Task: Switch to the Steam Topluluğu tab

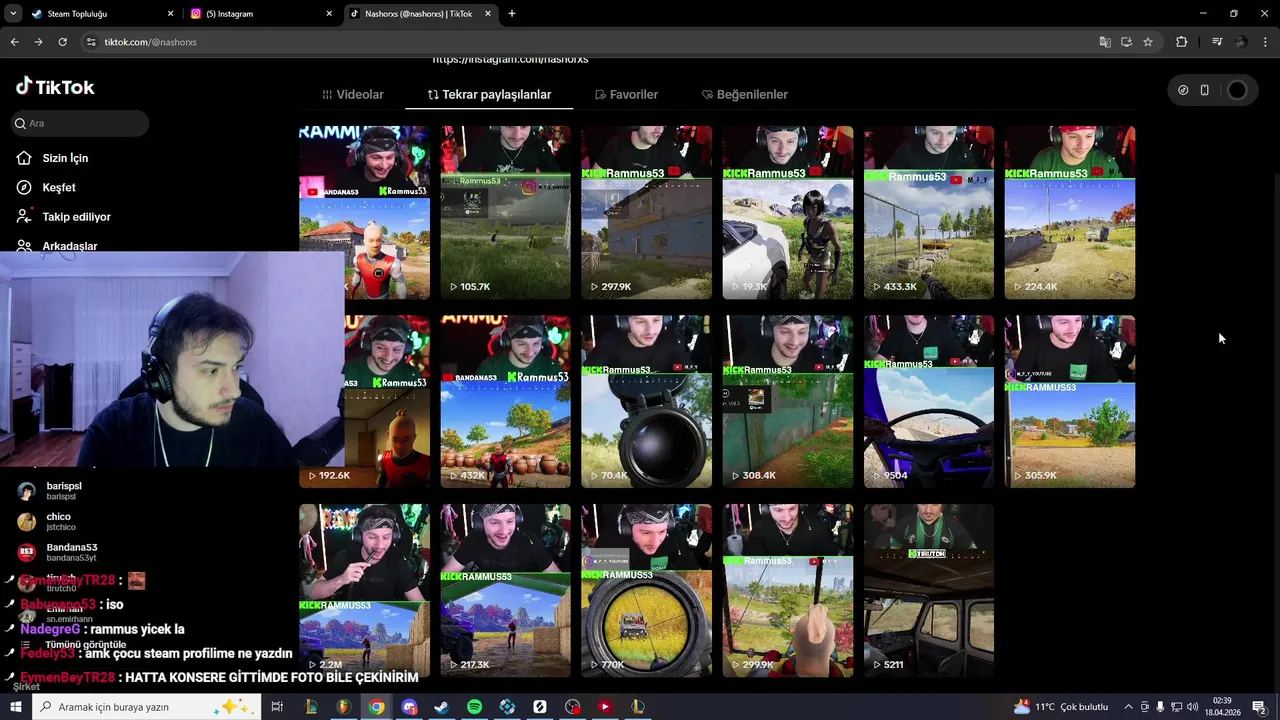Action: (98, 14)
